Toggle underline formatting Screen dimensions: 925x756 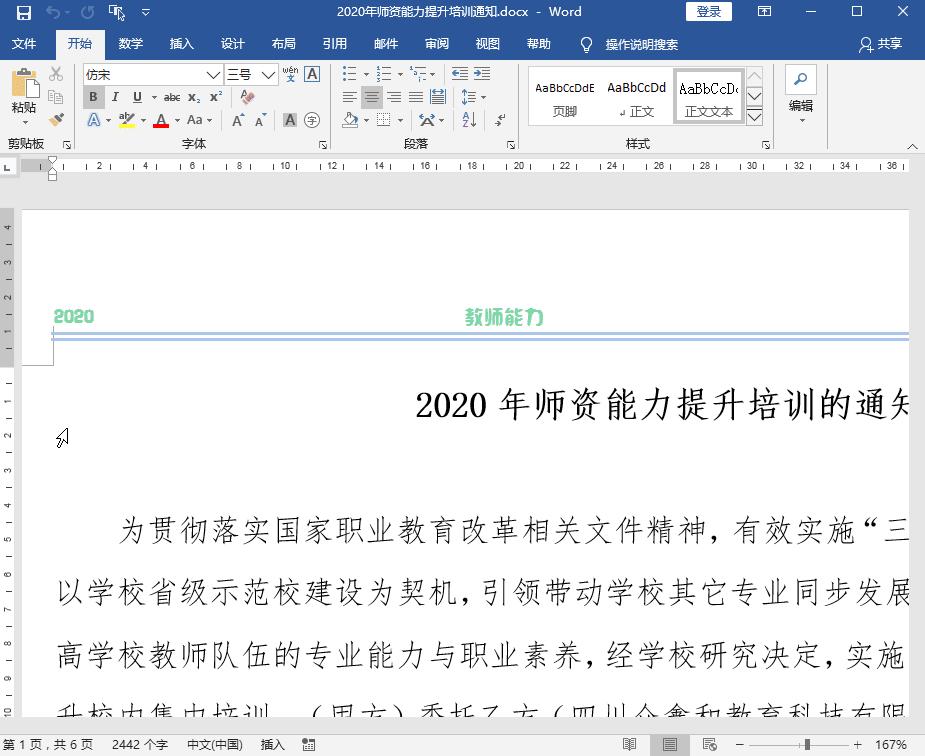click(x=136, y=96)
